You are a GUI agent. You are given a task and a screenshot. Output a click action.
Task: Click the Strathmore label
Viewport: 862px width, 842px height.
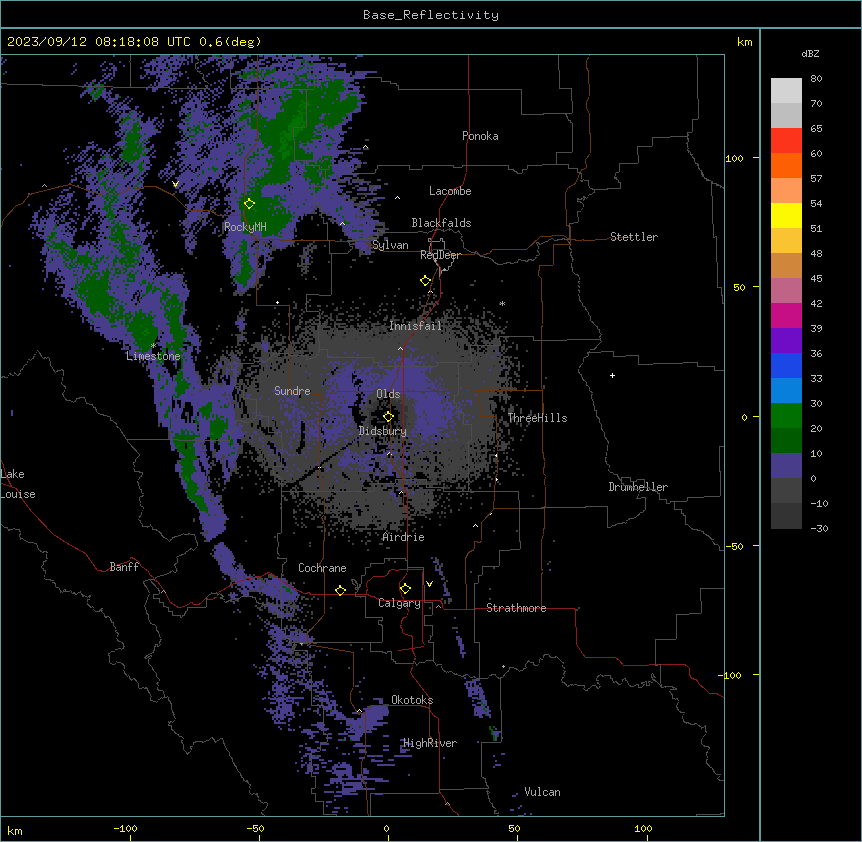(516, 608)
